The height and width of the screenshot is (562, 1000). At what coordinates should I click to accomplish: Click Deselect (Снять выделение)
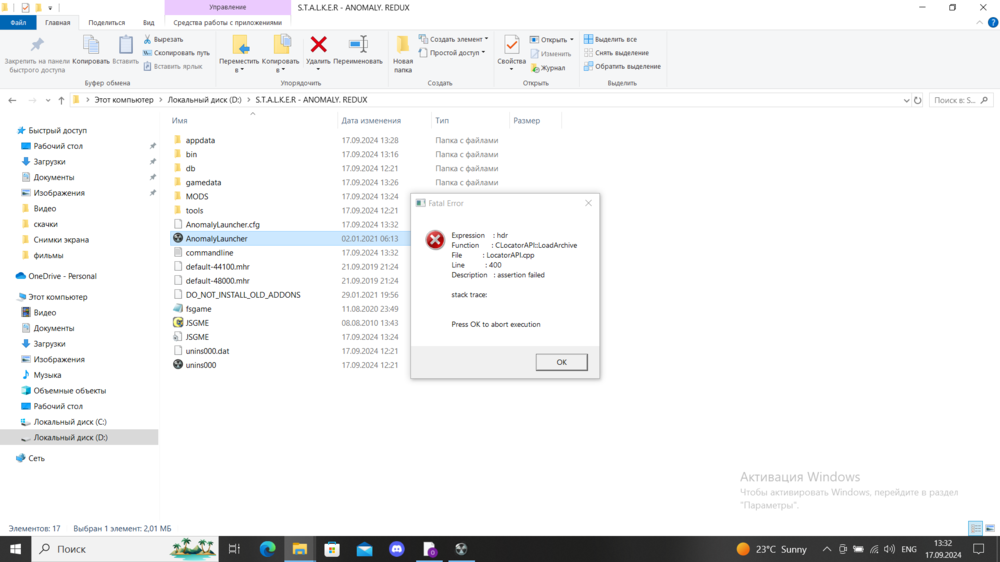coord(616,53)
